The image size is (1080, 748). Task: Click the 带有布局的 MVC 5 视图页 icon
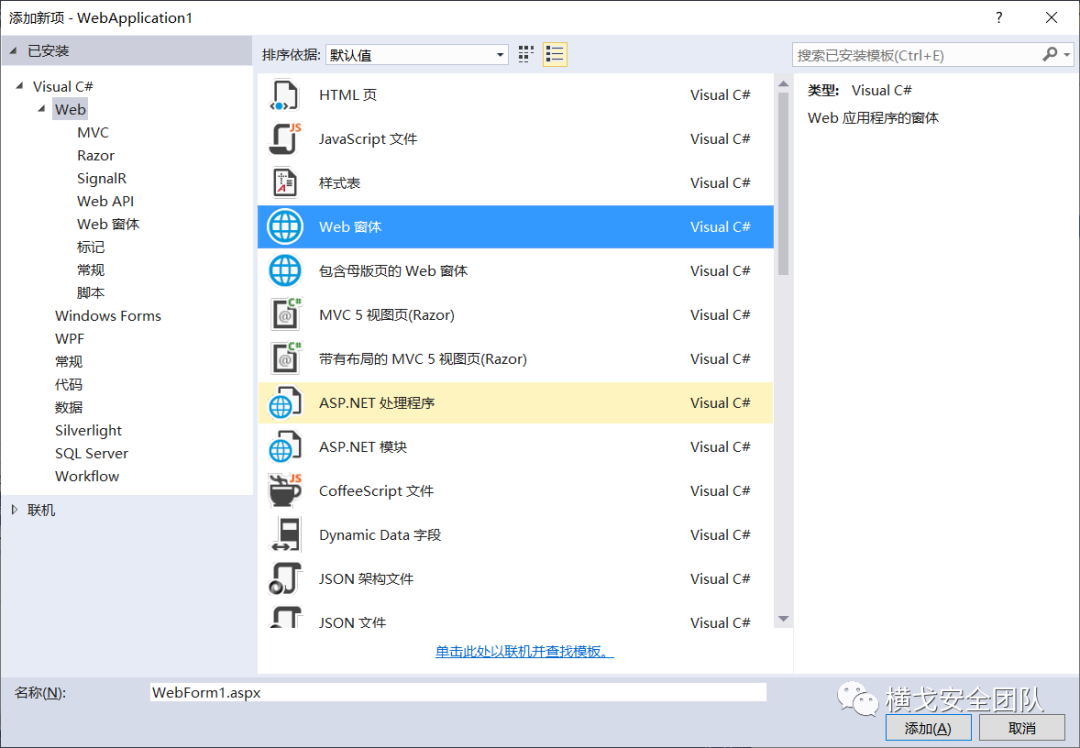286,359
